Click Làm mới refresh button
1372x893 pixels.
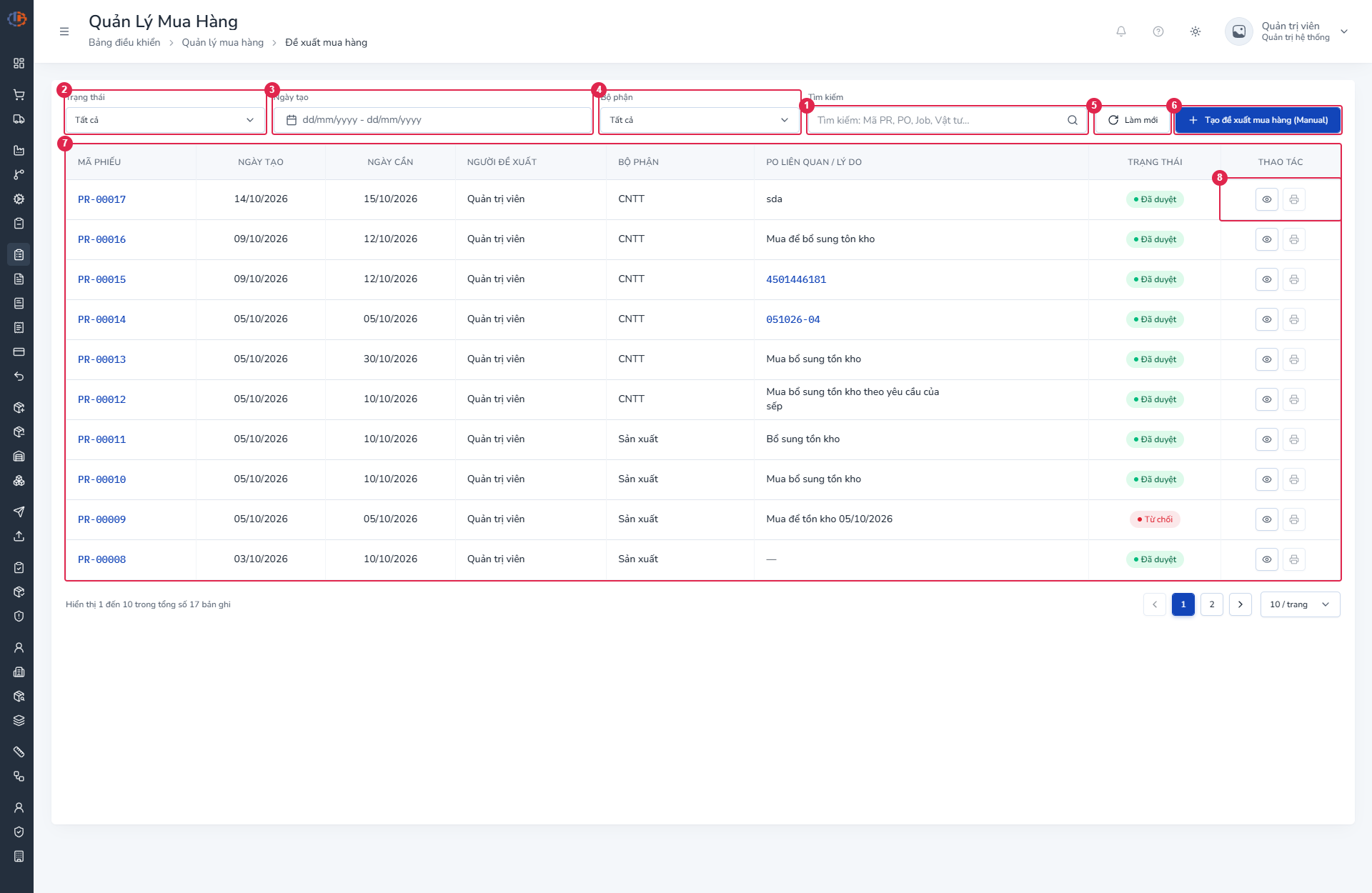pyautogui.click(x=1133, y=120)
